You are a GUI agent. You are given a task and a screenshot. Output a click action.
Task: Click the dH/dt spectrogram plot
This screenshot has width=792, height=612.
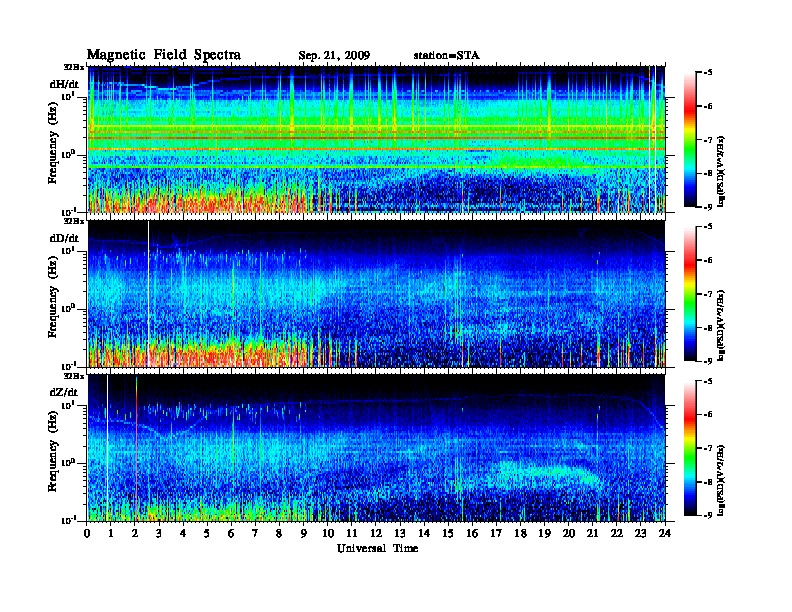click(377, 139)
